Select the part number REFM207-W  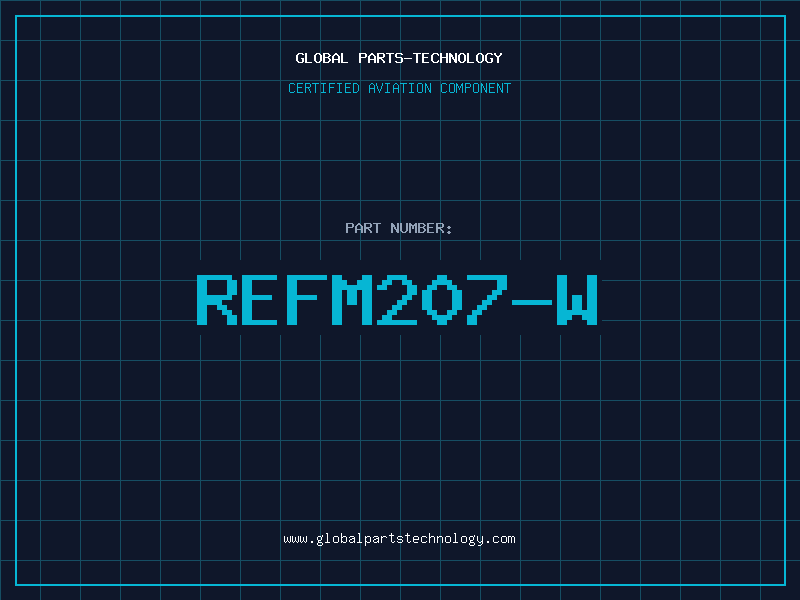coord(397,300)
